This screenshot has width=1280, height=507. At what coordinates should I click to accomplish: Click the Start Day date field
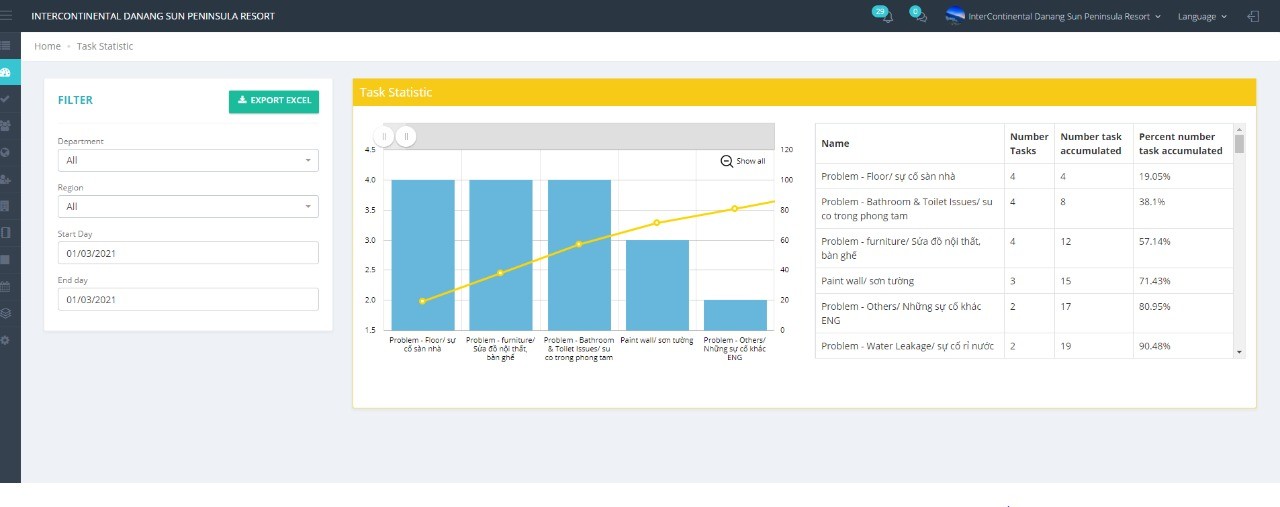click(x=188, y=253)
